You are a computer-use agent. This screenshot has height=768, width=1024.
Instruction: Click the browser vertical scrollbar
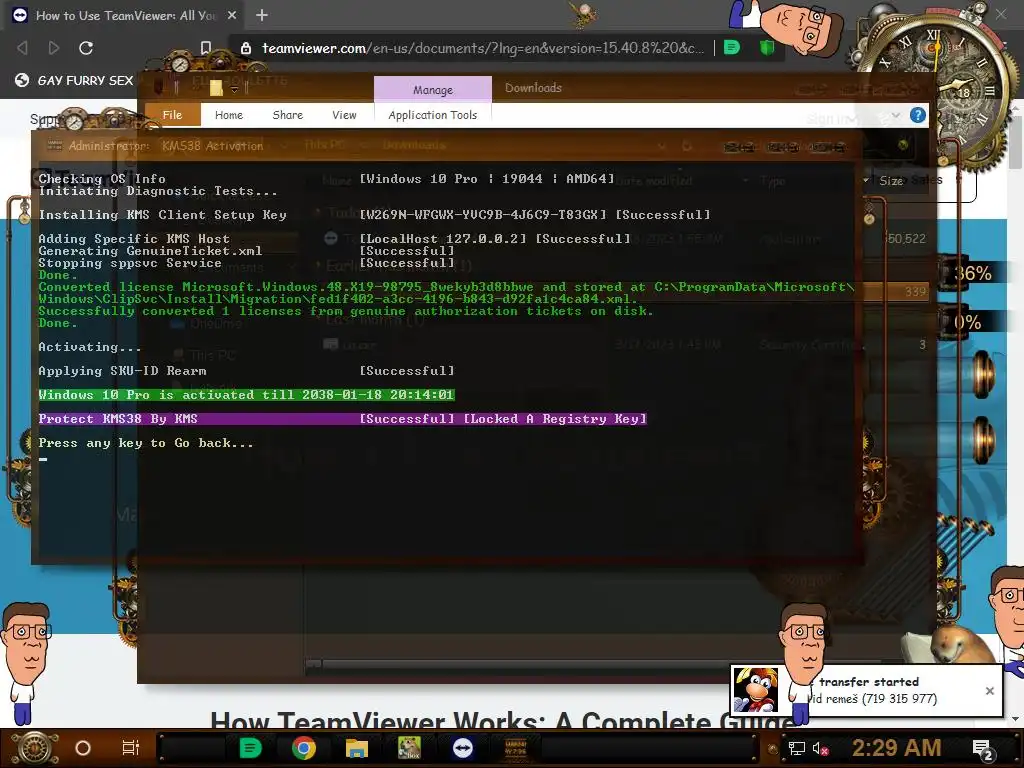click(1016, 140)
